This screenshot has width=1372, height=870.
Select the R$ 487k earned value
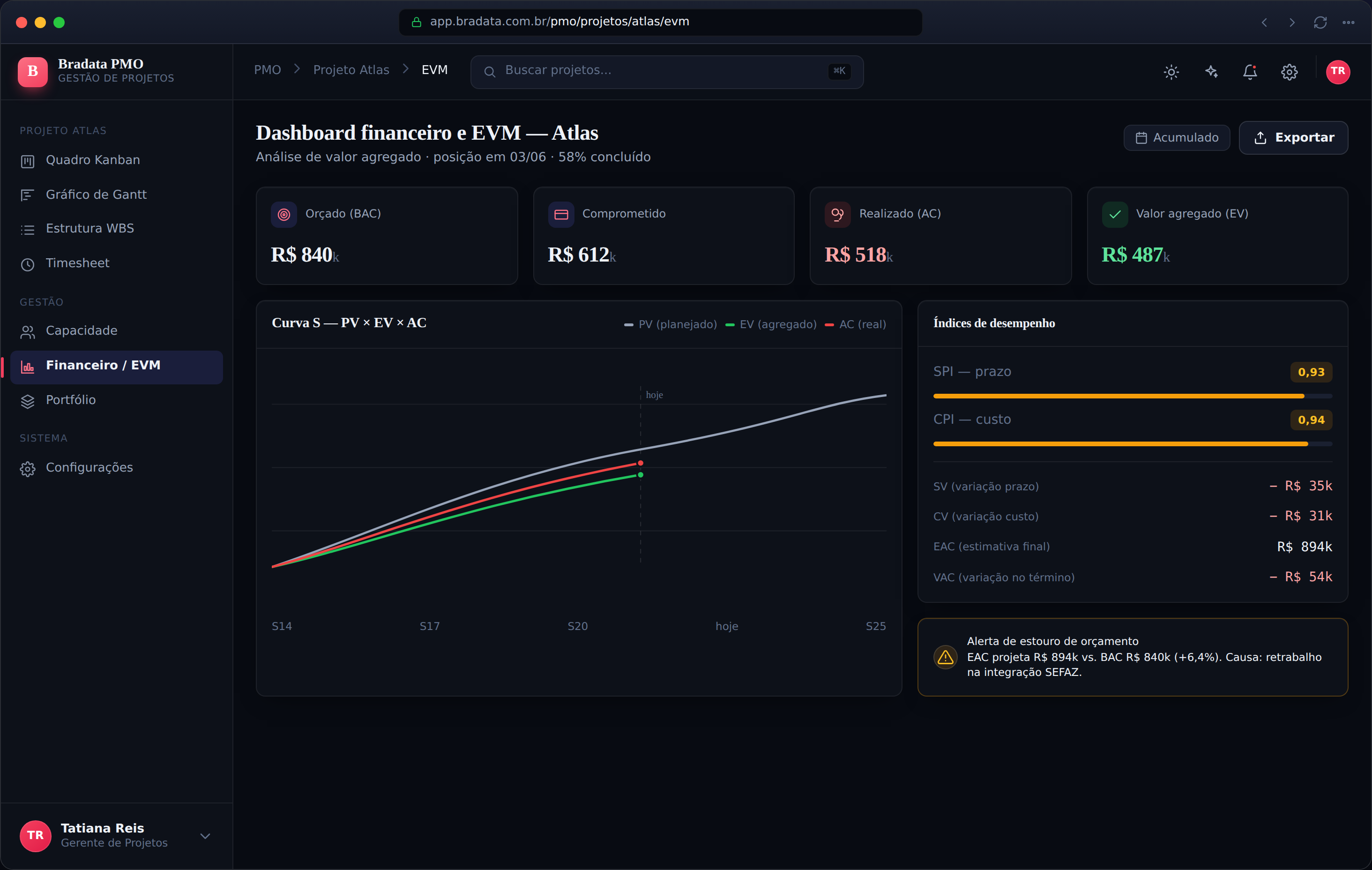[x=1135, y=255]
